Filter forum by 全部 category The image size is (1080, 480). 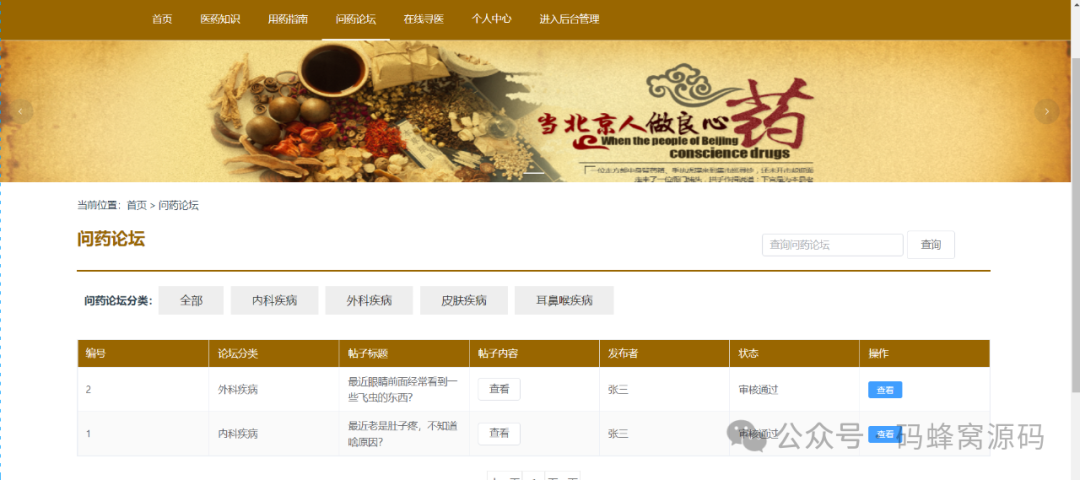coord(191,300)
